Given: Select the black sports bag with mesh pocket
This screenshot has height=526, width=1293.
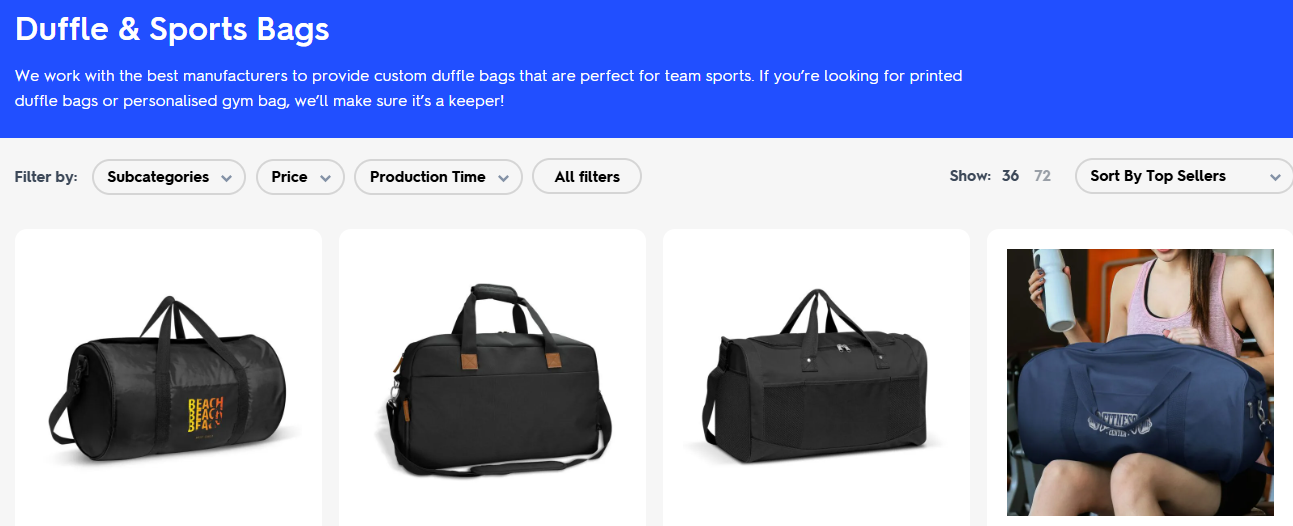Looking at the screenshot, I should [816, 376].
